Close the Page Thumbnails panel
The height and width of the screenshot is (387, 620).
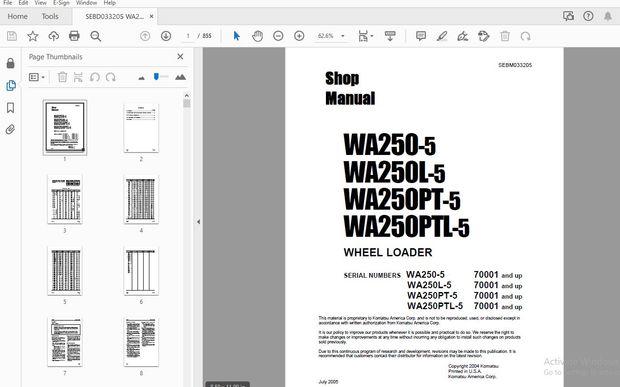pyautogui.click(x=180, y=57)
